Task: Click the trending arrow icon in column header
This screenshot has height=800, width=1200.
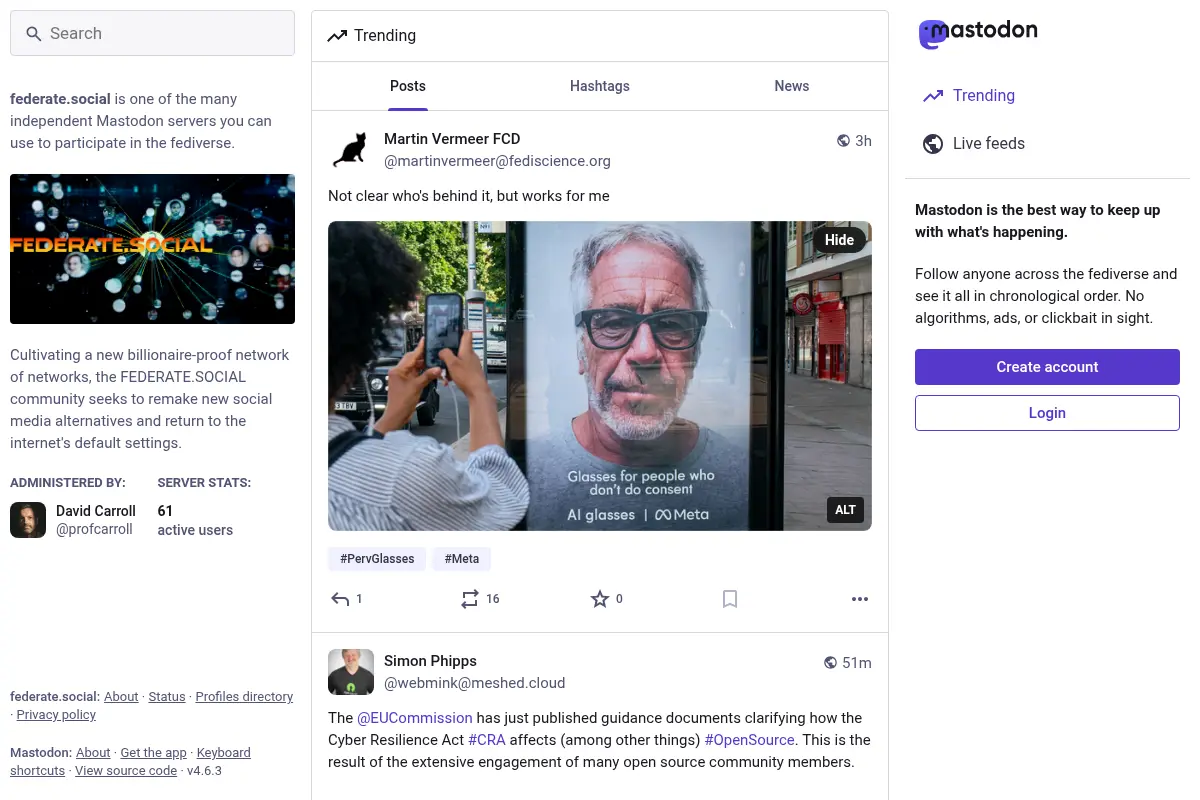Action: coord(337,36)
